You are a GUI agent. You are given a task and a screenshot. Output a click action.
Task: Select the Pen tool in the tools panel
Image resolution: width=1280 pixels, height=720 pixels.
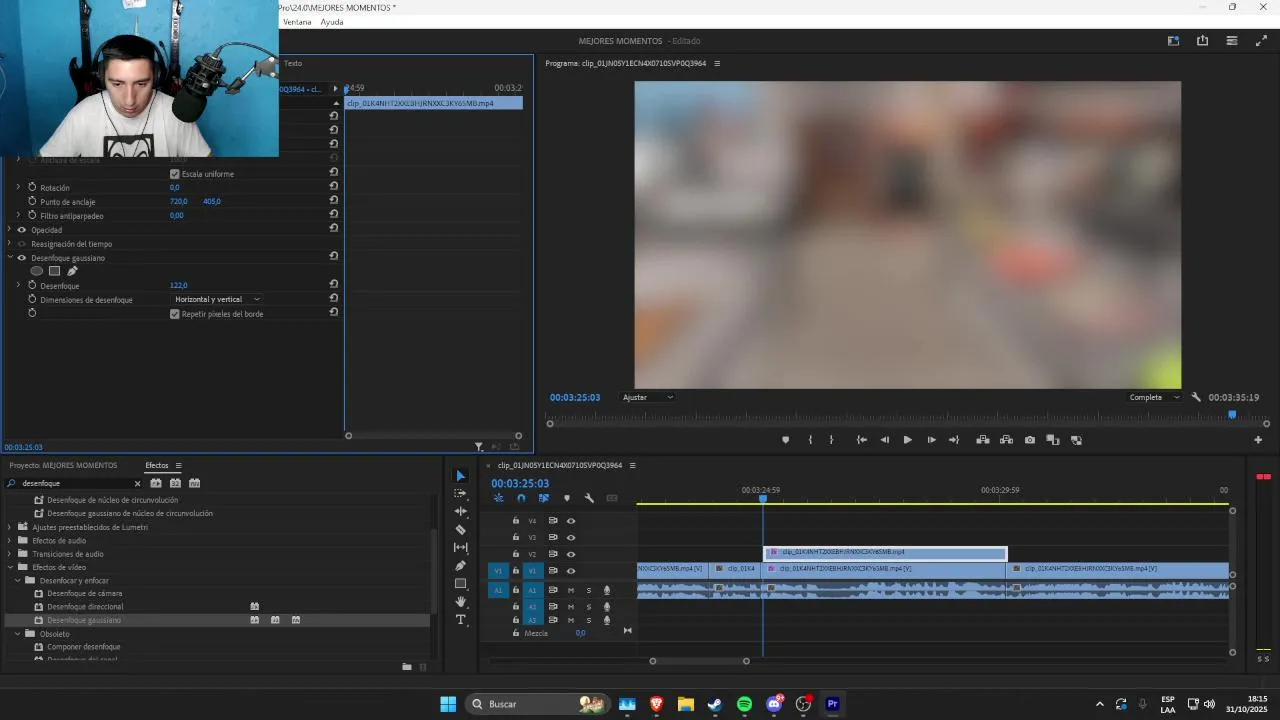460,566
